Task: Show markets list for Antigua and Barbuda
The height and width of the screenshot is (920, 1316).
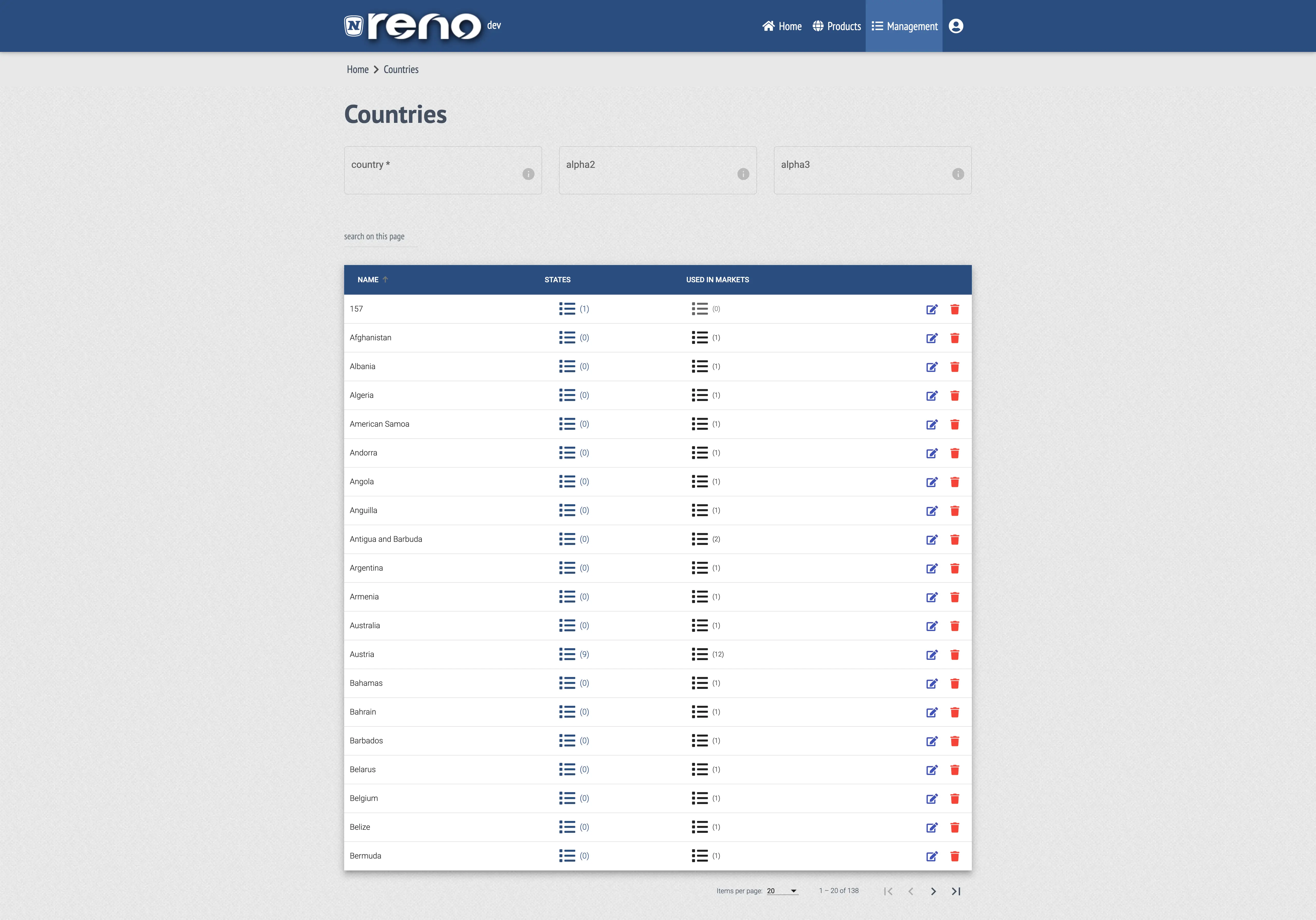Action: coord(699,539)
